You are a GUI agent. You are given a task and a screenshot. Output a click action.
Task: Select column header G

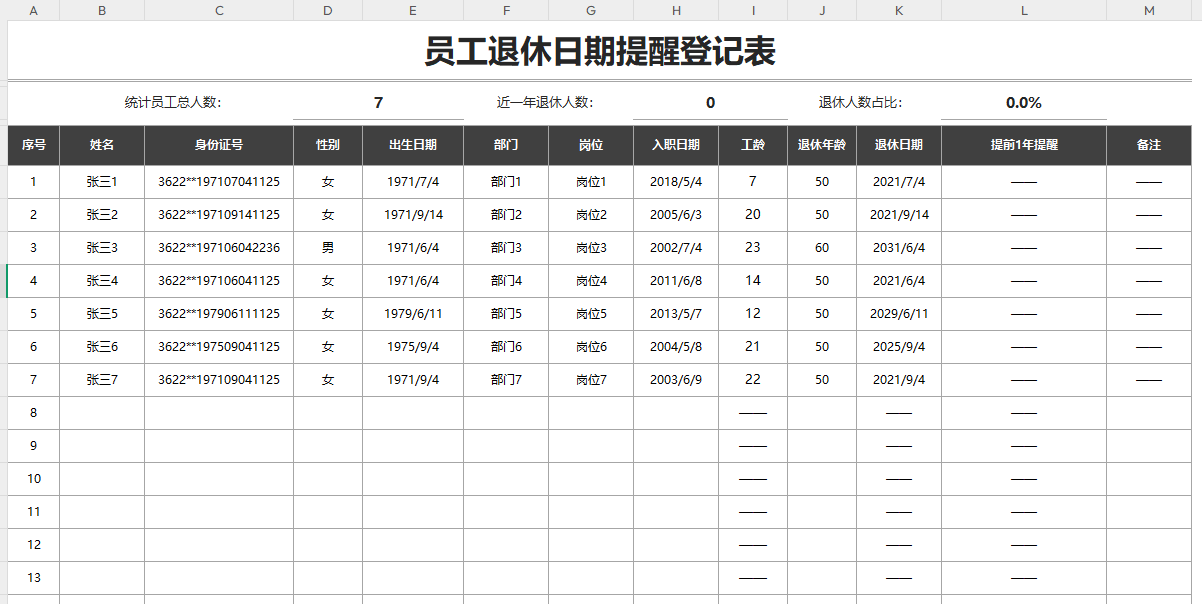point(590,11)
